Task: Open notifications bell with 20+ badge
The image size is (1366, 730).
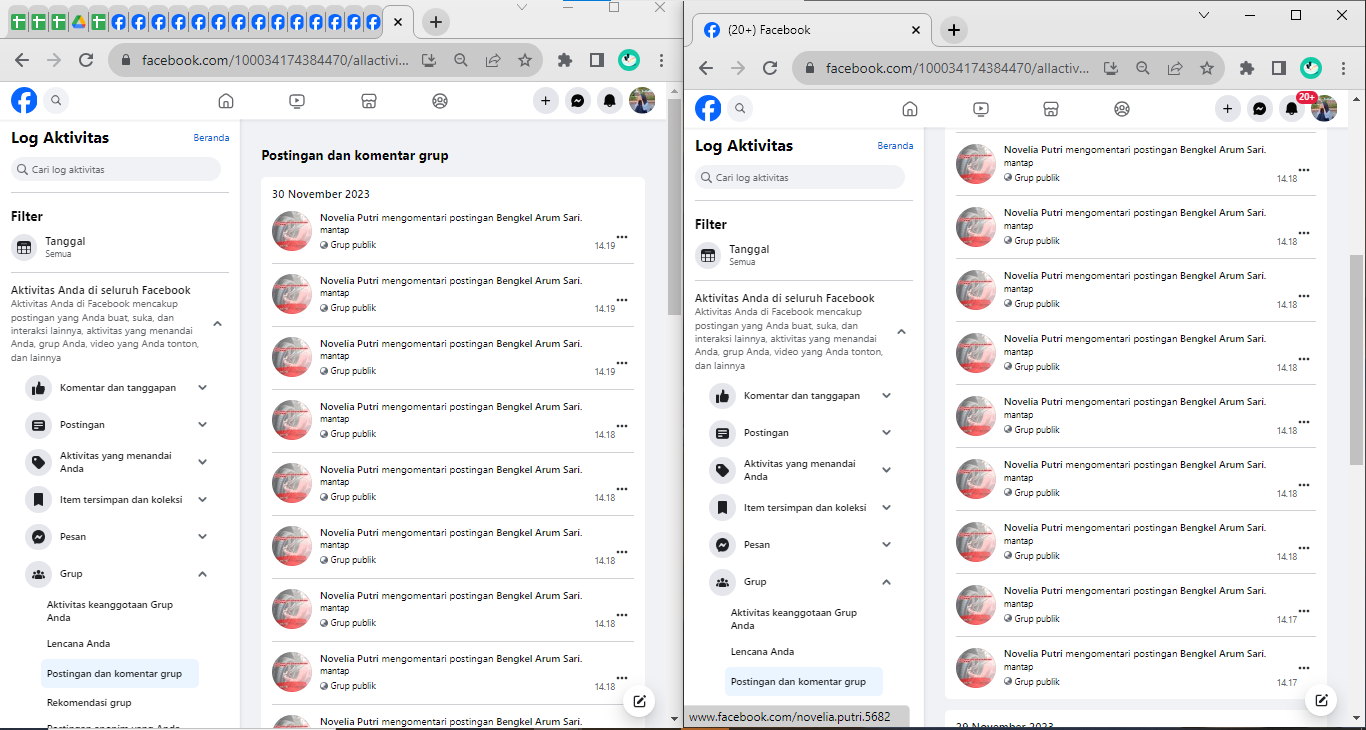Action: click(x=1292, y=108)
